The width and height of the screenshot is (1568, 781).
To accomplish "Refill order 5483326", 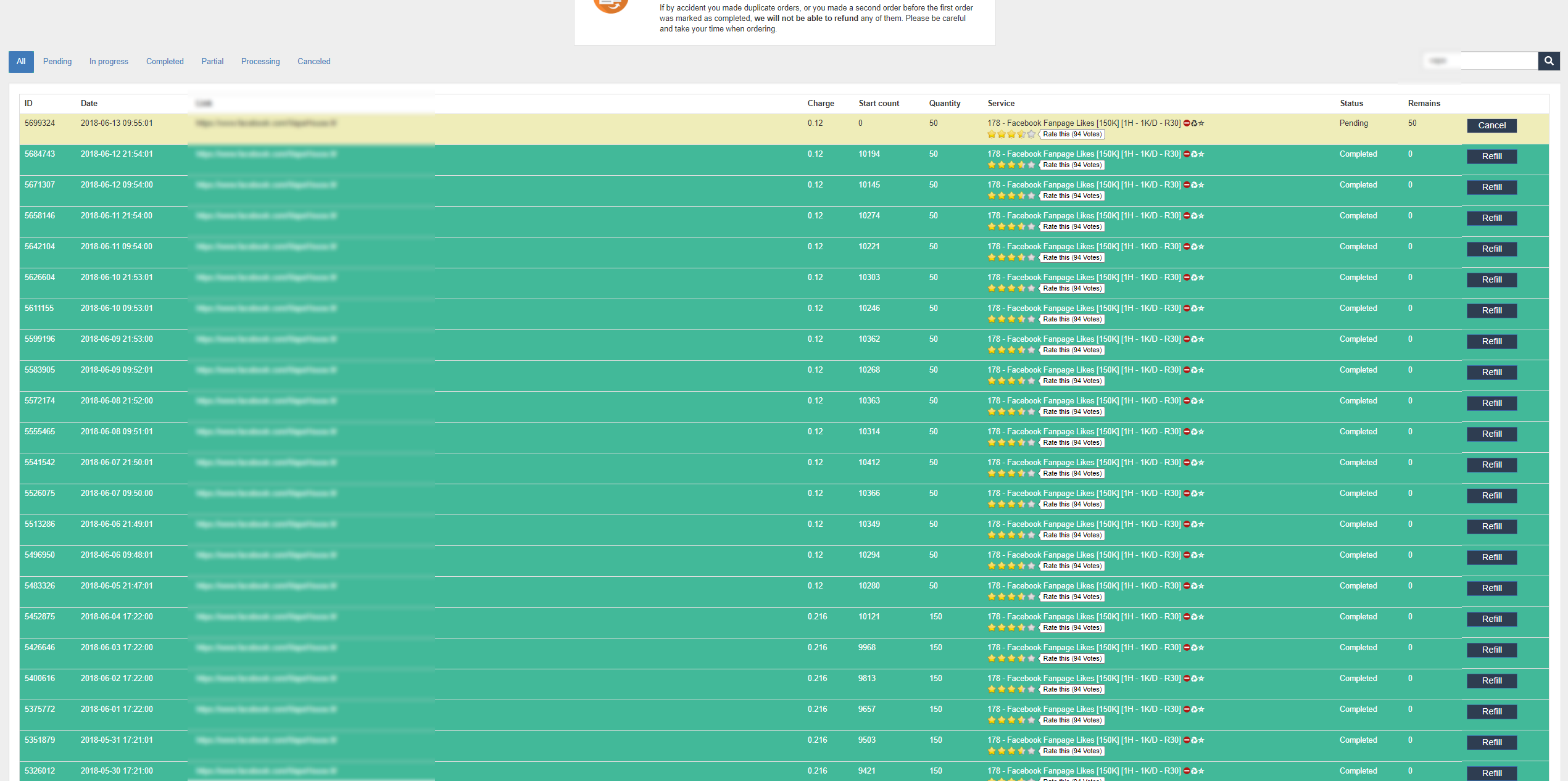I will coord(1492,588).
